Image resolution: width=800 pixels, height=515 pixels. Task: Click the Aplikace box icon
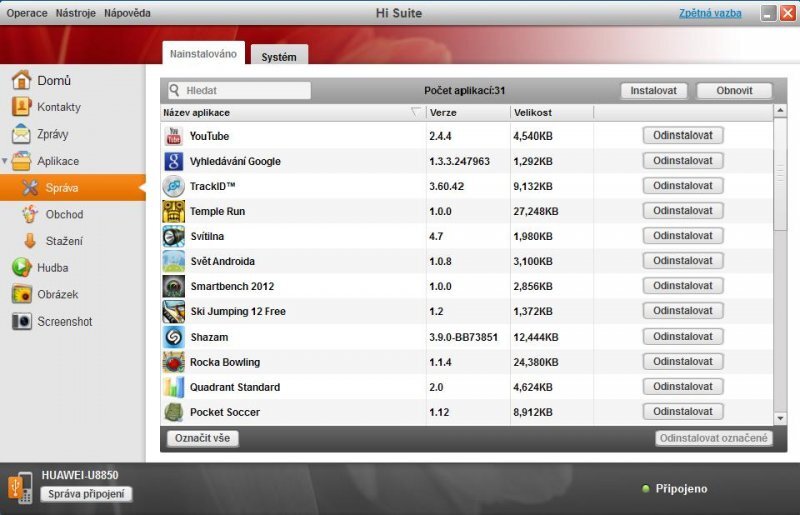21,161
